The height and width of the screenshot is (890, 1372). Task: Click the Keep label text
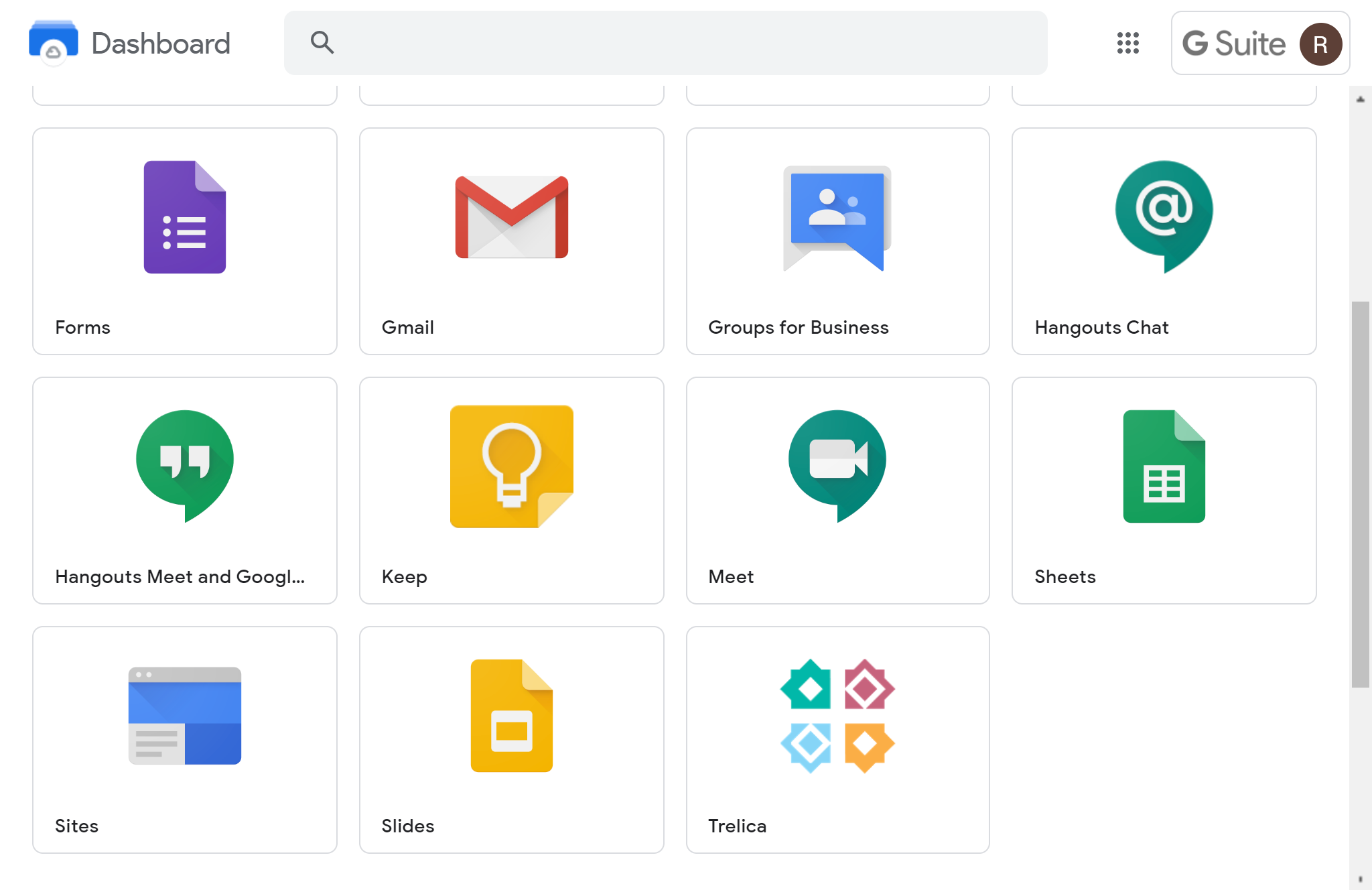click(x=404, y=577)
